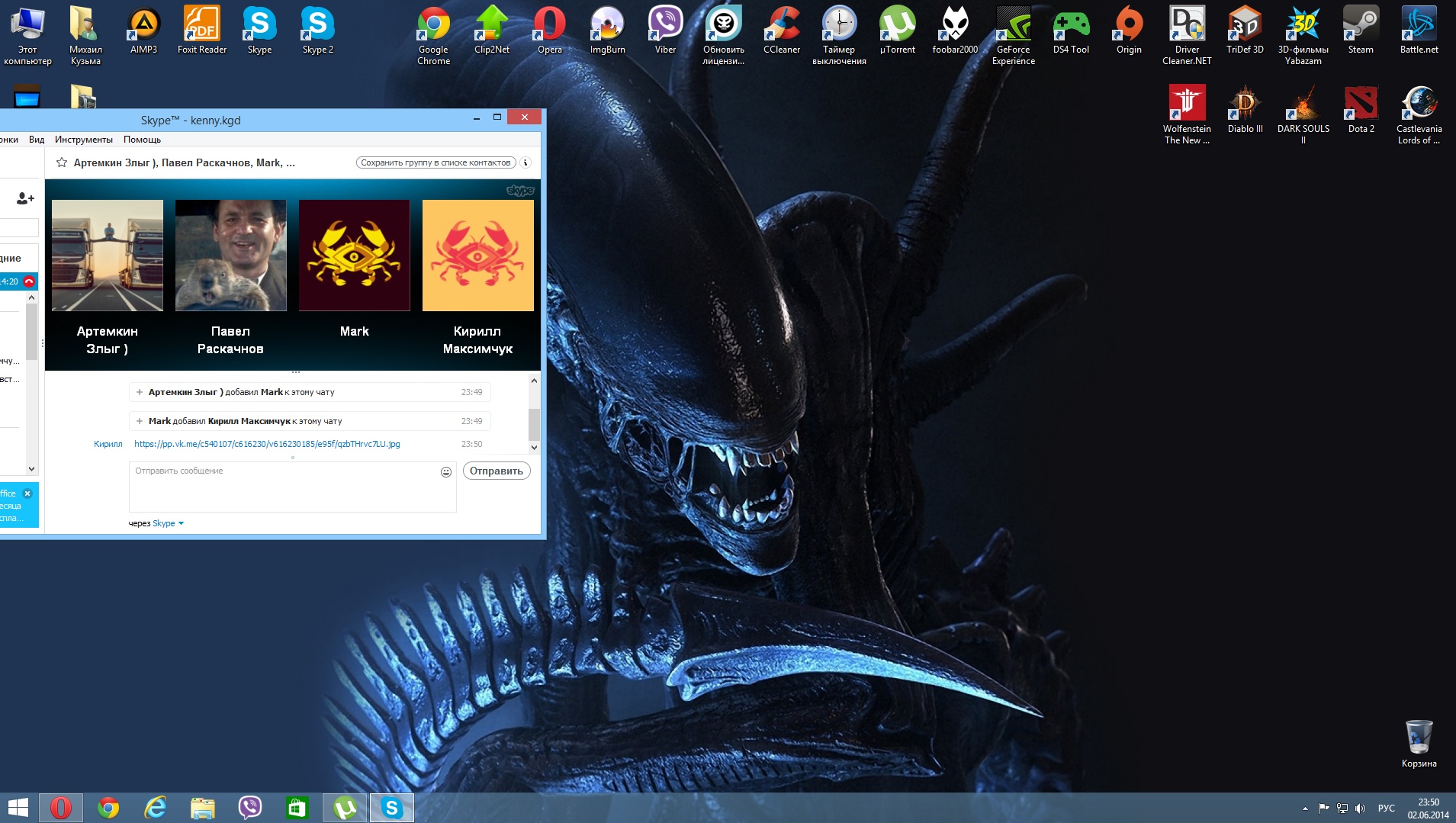Select the Skype 2 desktop shortcut
1456x823 pixels.
pyautogui.click(x=317, y=31)
